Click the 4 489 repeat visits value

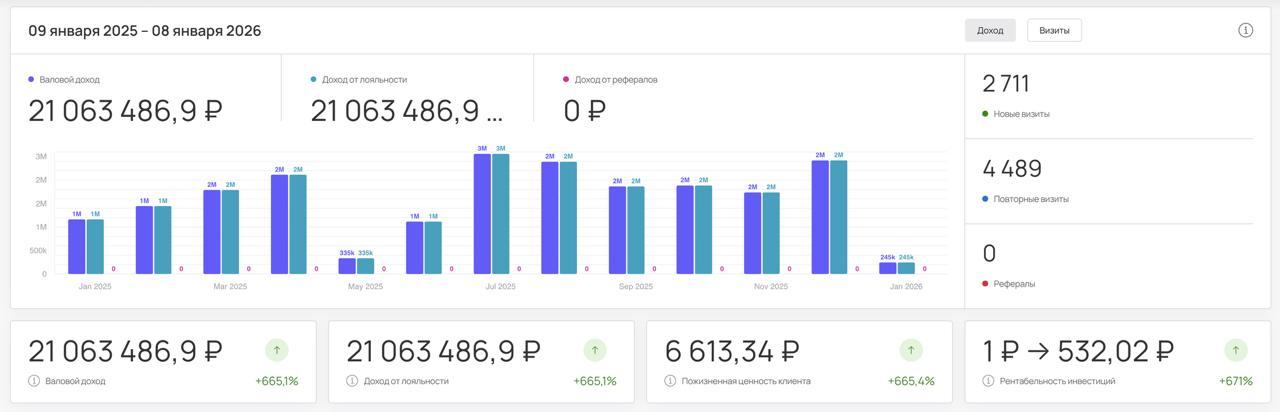[1012, 169]
